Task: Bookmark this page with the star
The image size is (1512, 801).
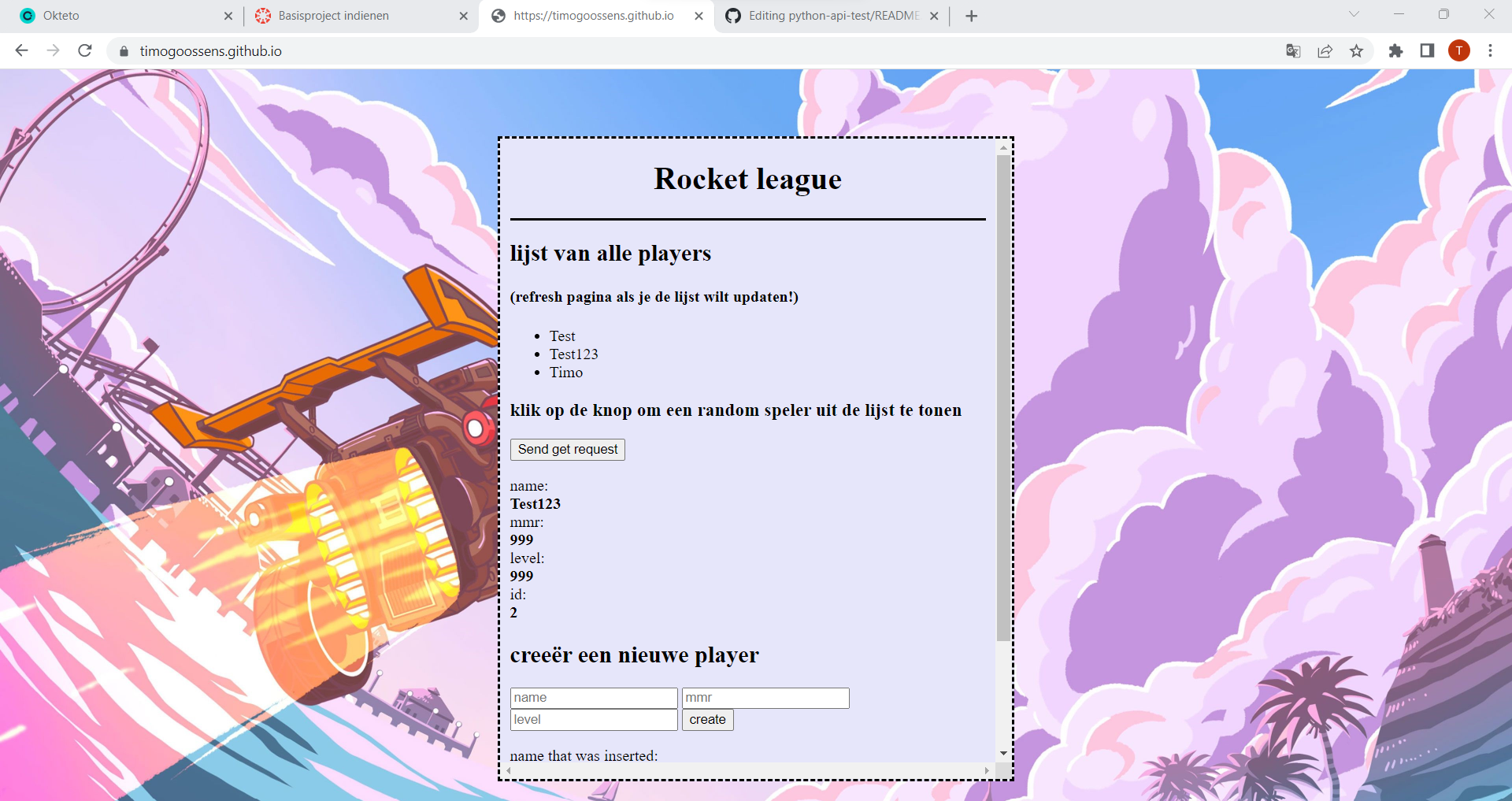Action: [x=1356, y=51]
